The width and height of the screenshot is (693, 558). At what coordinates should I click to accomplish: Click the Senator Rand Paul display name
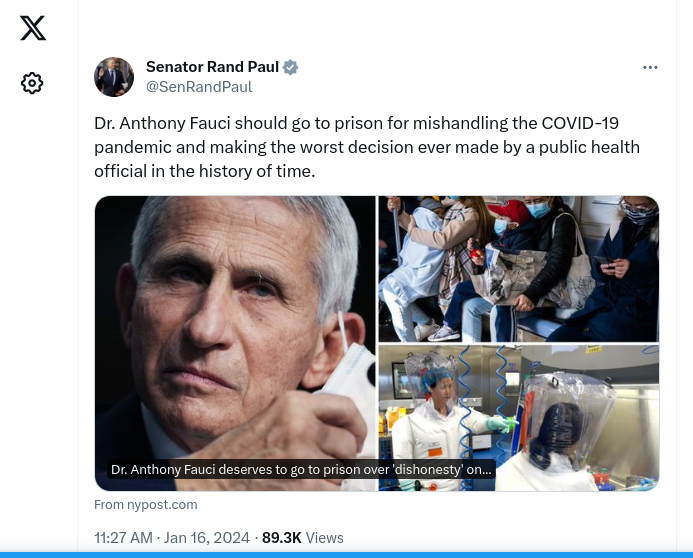[212, 67]
